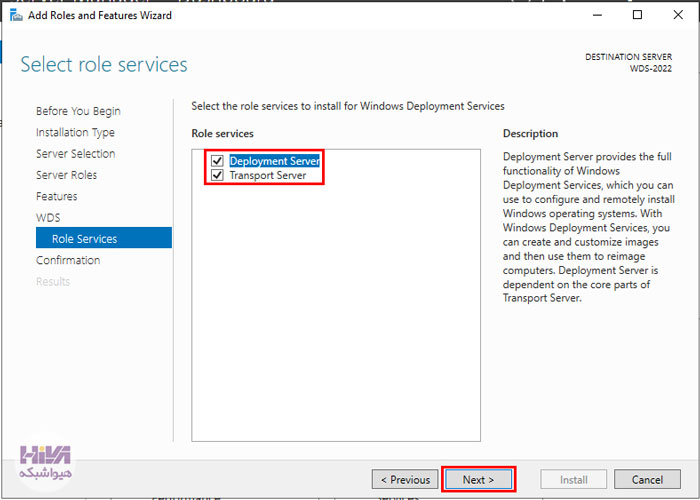Click the Role services heading
700x500 pixels.
click(222, 133)
